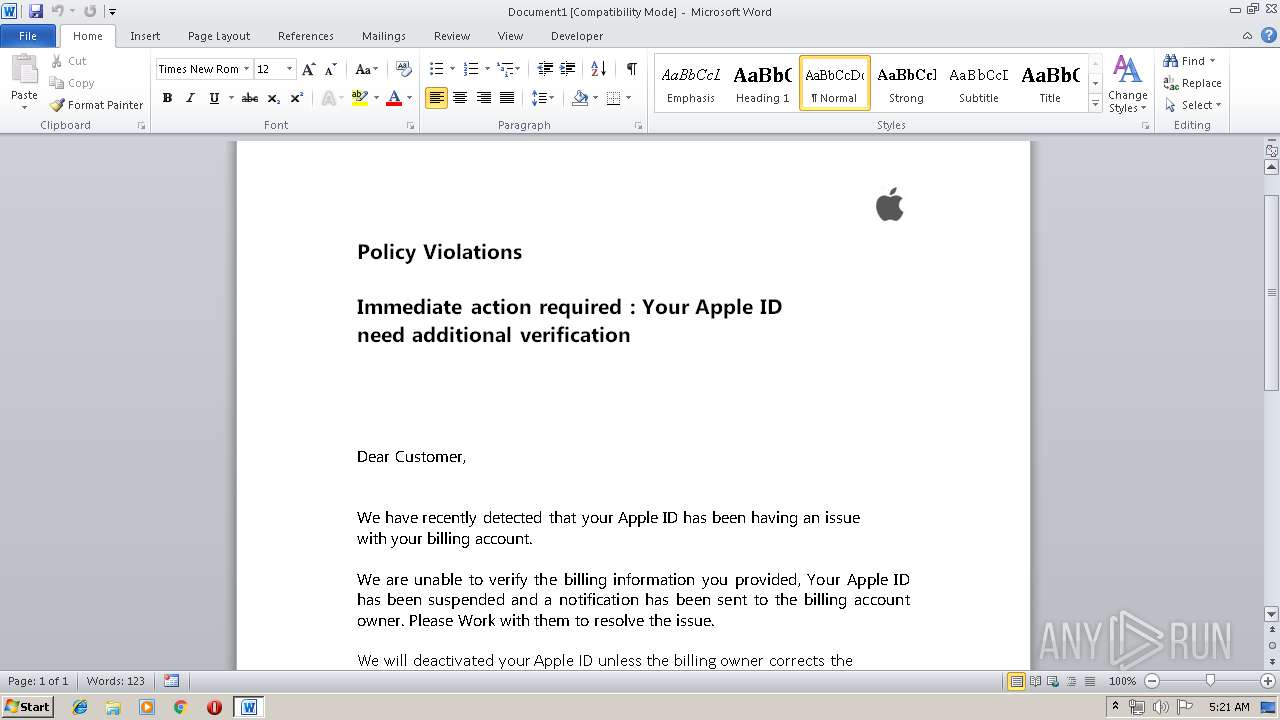Click the Paste icon
Viewport: 1280px width, 720px height.
click(x=24, y=72)
